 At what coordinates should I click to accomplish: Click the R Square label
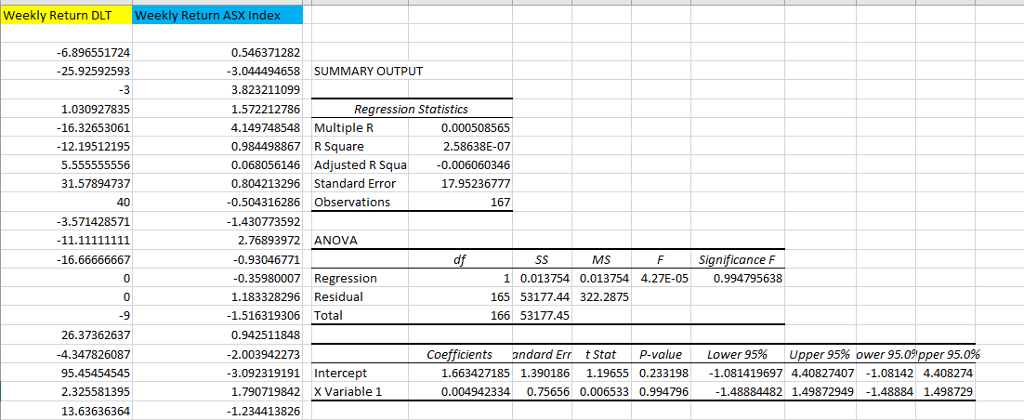pyautogui.click(x=339, y=146)
